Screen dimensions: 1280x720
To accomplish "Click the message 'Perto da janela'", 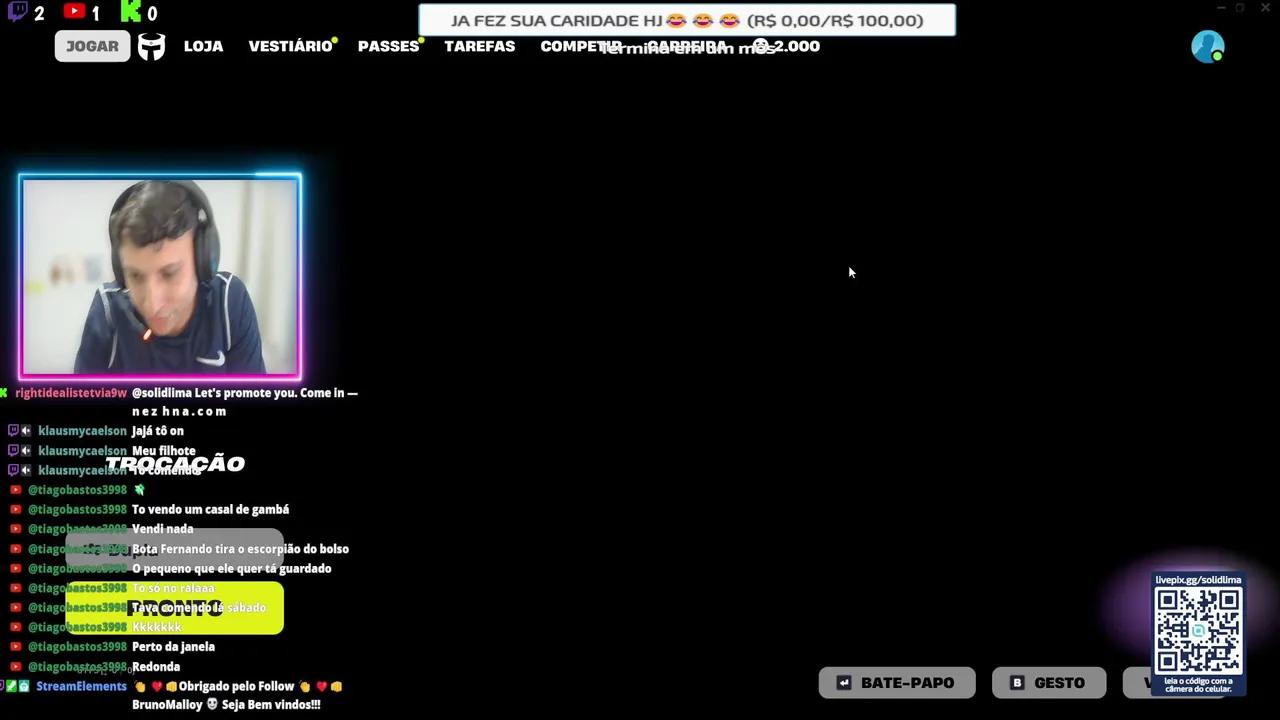I will (x=173, y=647).
